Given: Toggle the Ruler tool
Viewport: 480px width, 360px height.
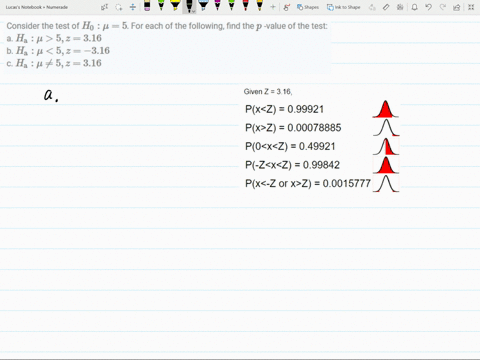Looking at the screenshot, I should pyautogui.click(x=386, y=7).
